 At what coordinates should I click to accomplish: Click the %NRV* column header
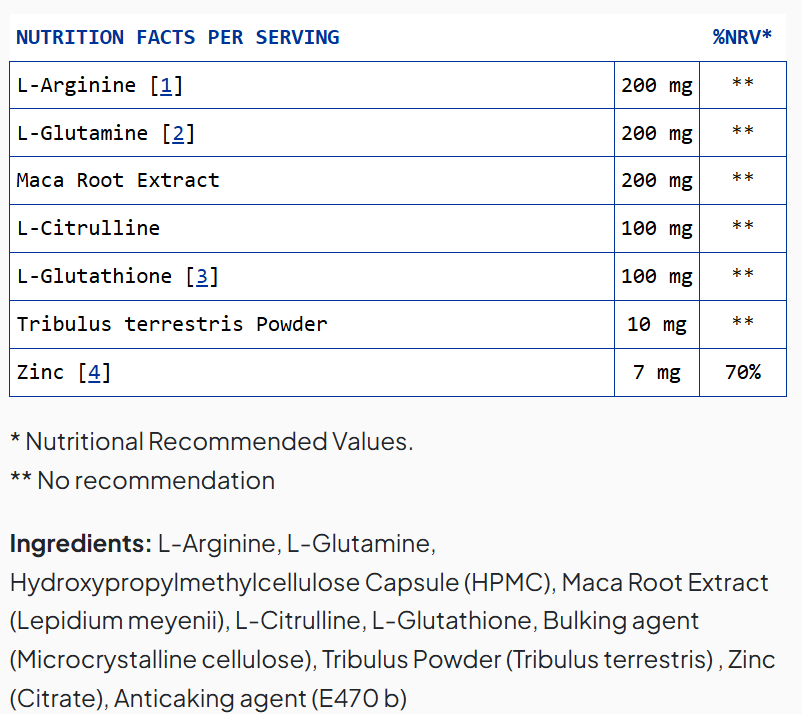pyautogui.click(x=742, y=38)
